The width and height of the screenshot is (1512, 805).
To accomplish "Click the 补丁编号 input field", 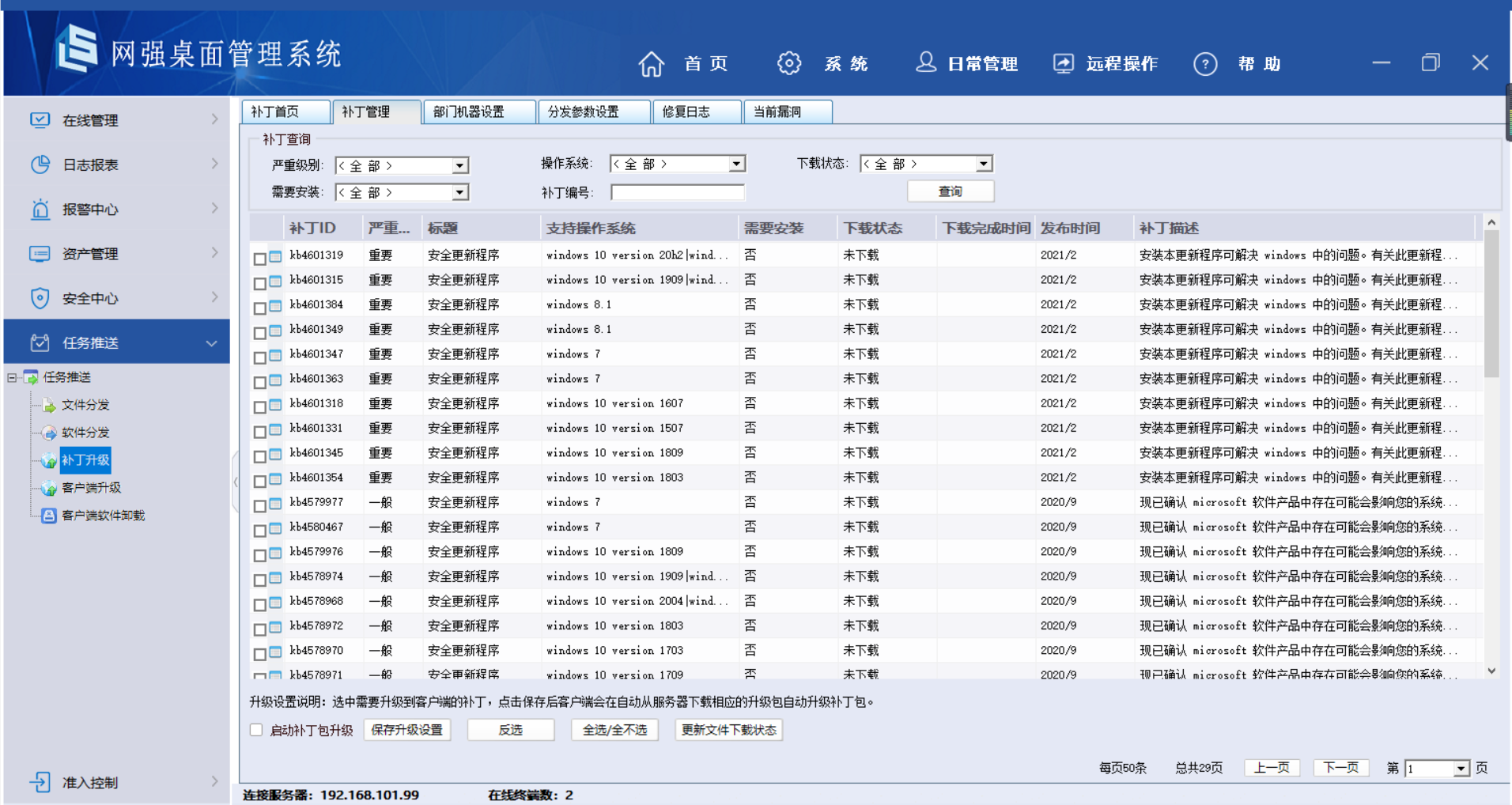I will [678, 192].
